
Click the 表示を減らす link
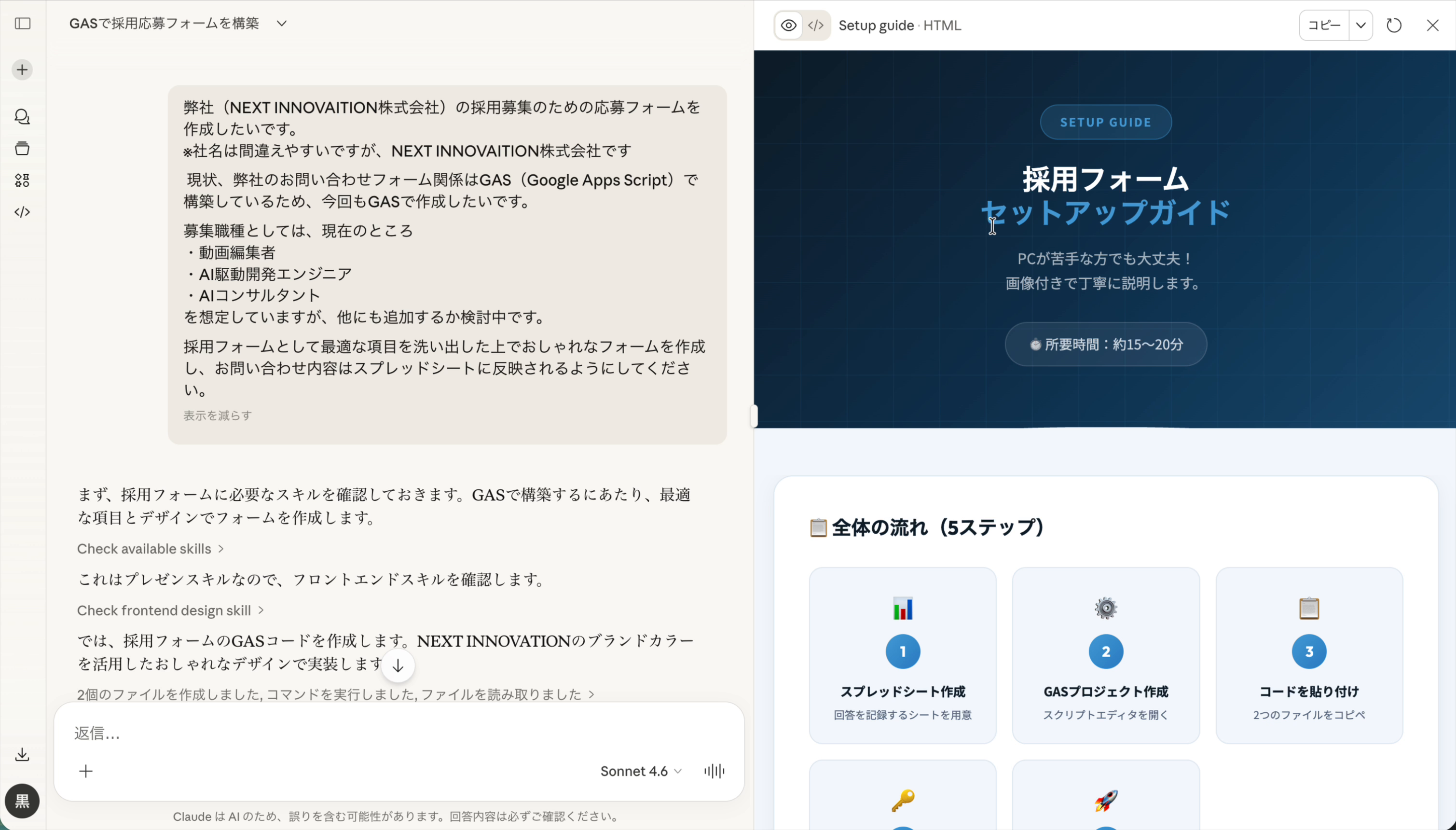click(217, 415)
